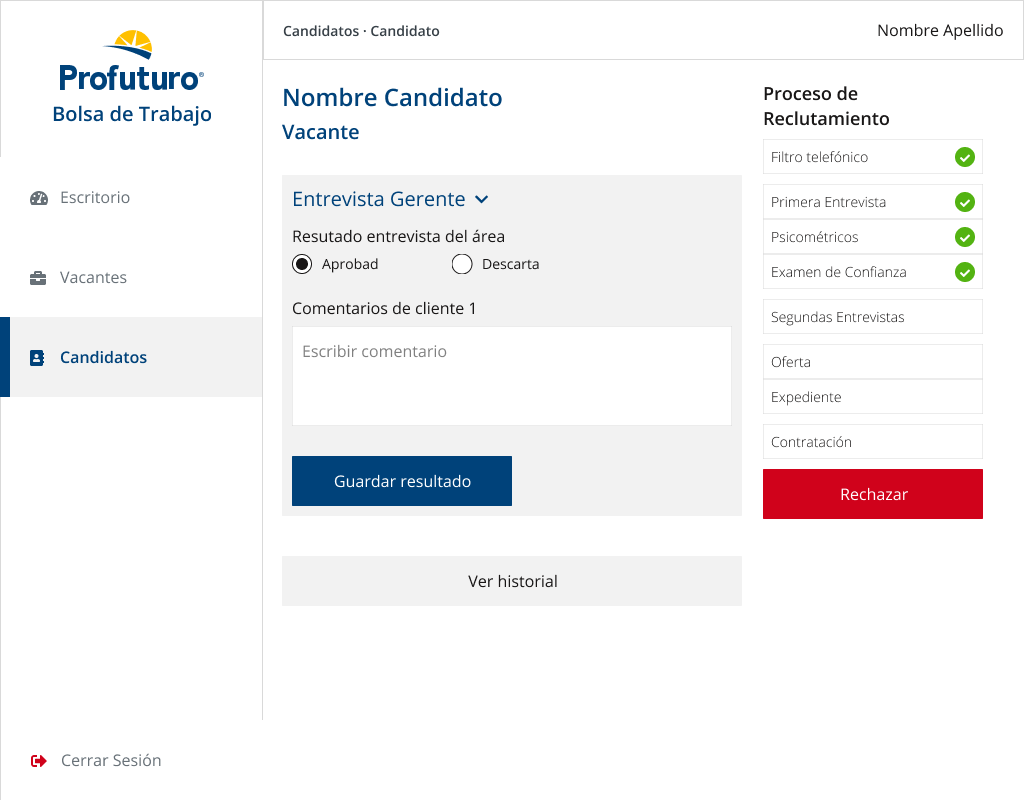Open the Segundas Entrevistas step
The width and height of the screenshot is (1024, 800).
[x=872, y=317]
